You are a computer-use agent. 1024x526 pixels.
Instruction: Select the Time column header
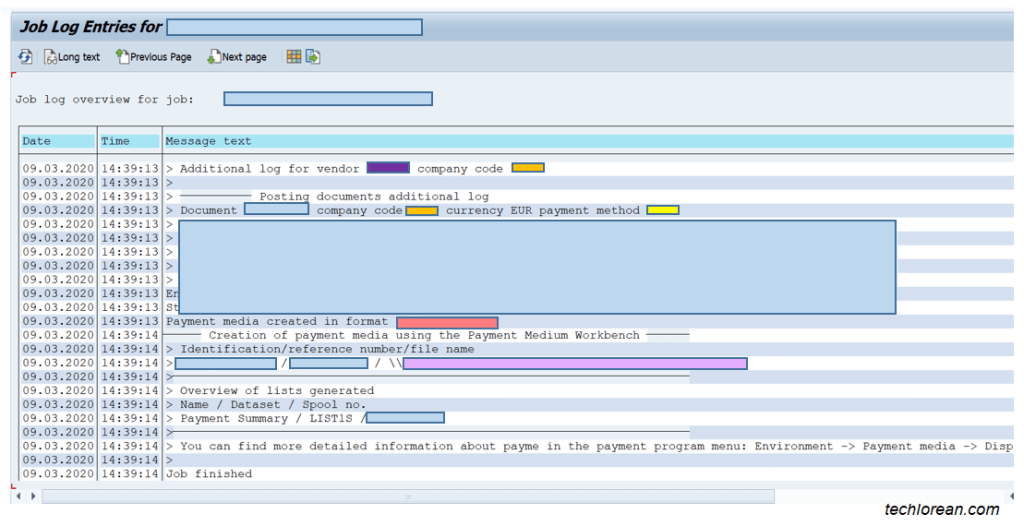click(129, 141)
